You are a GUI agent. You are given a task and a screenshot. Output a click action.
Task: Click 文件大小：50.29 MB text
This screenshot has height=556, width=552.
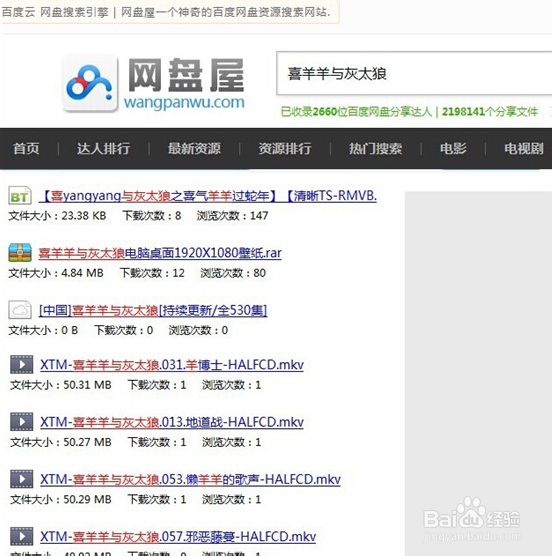tap(61, 499)
